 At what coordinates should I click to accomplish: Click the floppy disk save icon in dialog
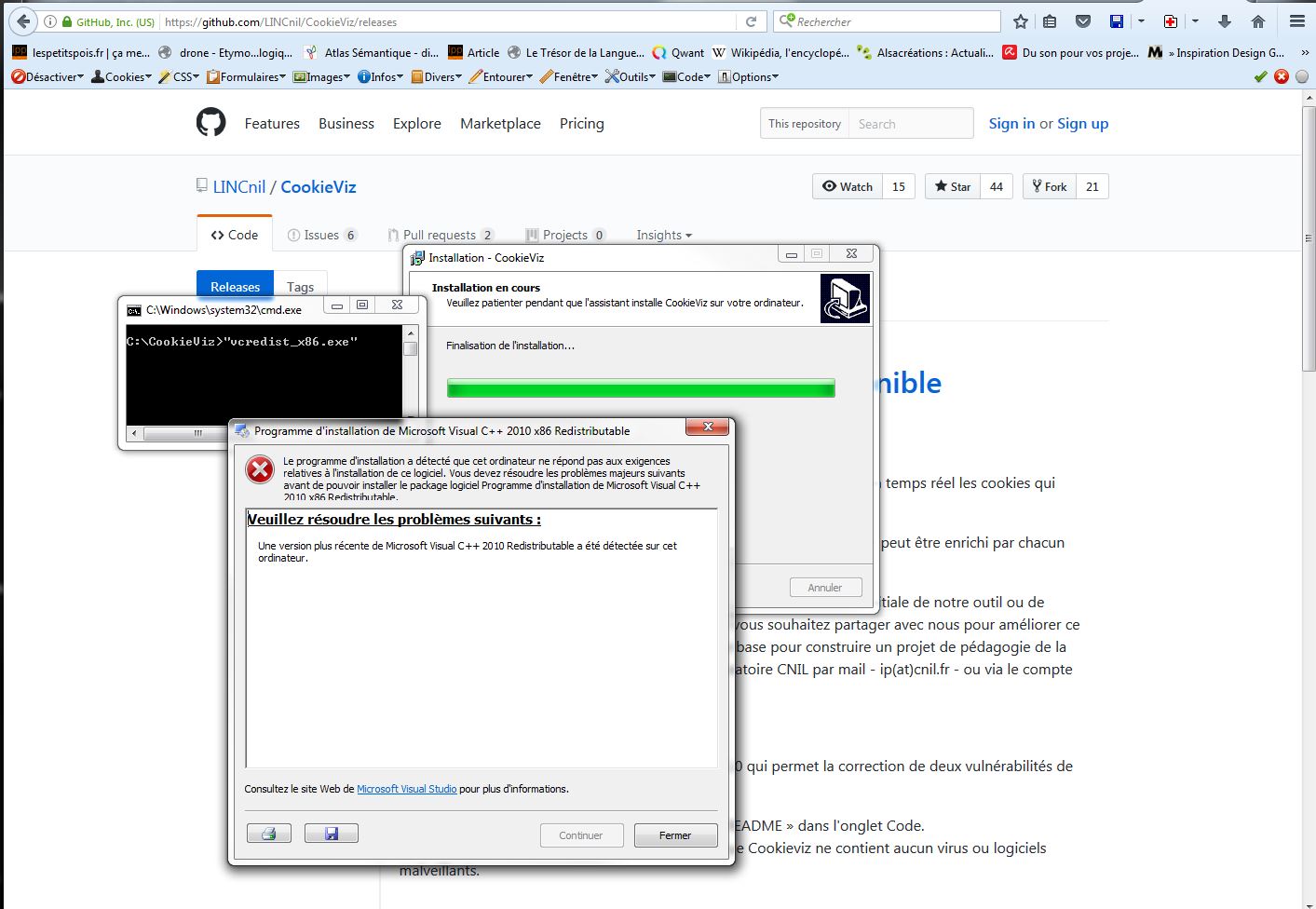332,834
